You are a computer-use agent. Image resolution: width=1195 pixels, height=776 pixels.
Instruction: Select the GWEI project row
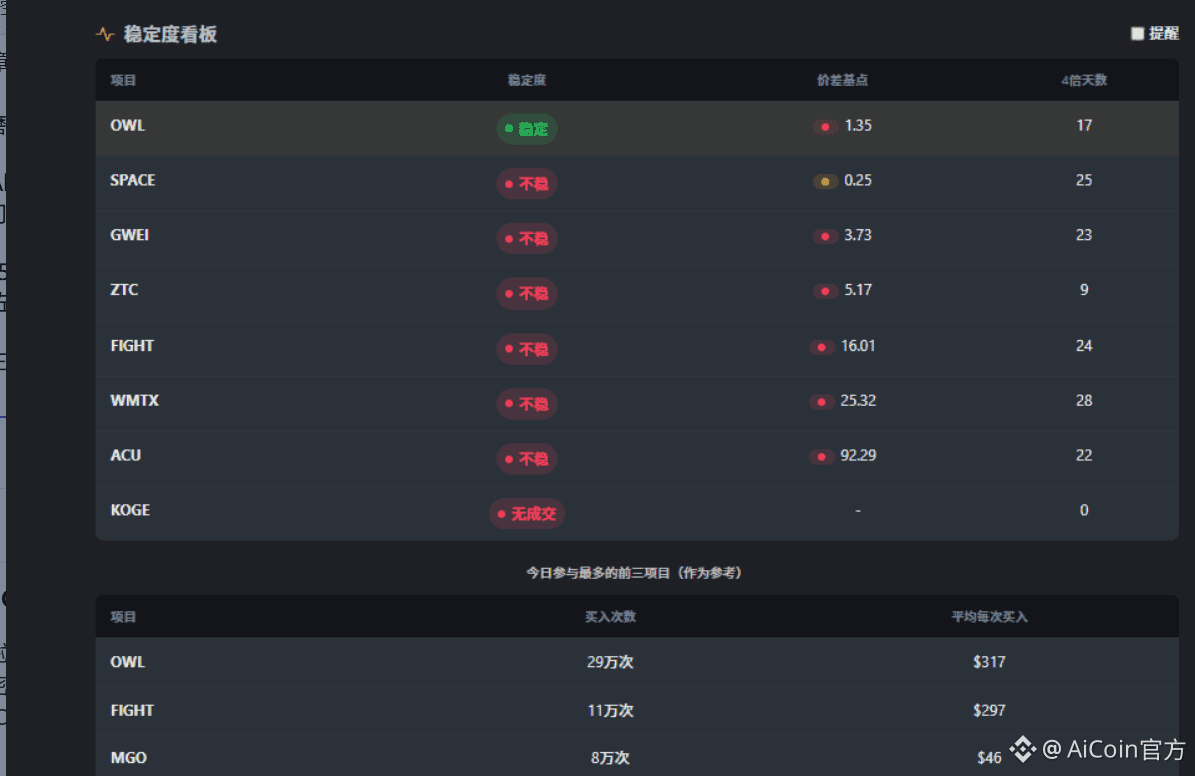pos(130,235)
